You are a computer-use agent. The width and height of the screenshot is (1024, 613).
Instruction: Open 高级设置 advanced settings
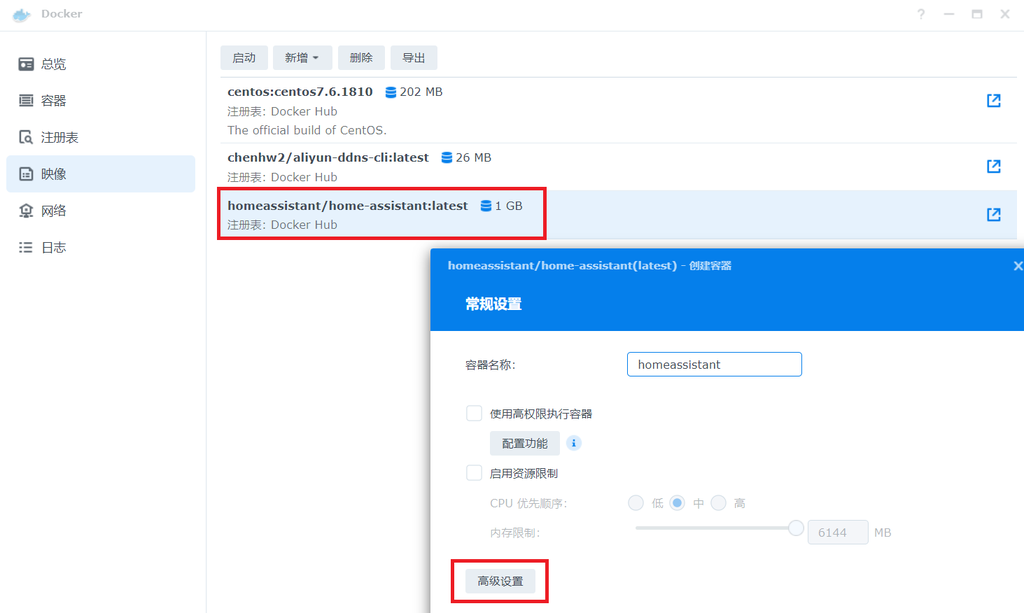click(x=499, y=580)
